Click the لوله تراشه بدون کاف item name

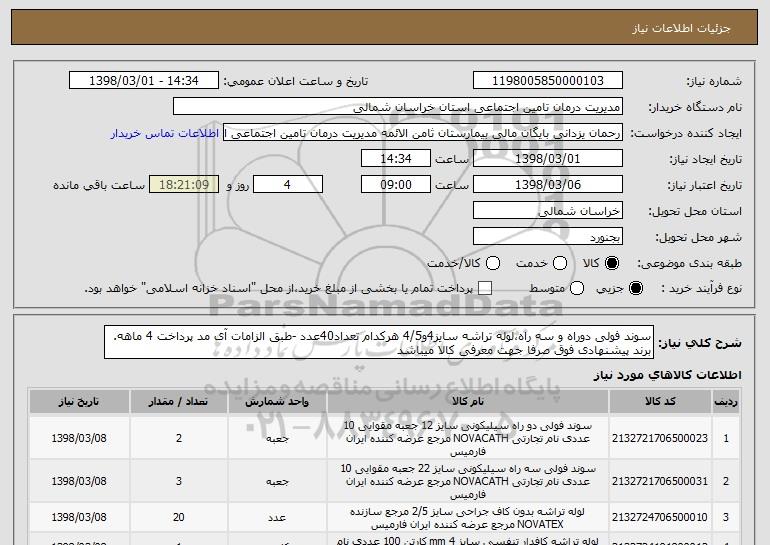click(x=468, y=518)
